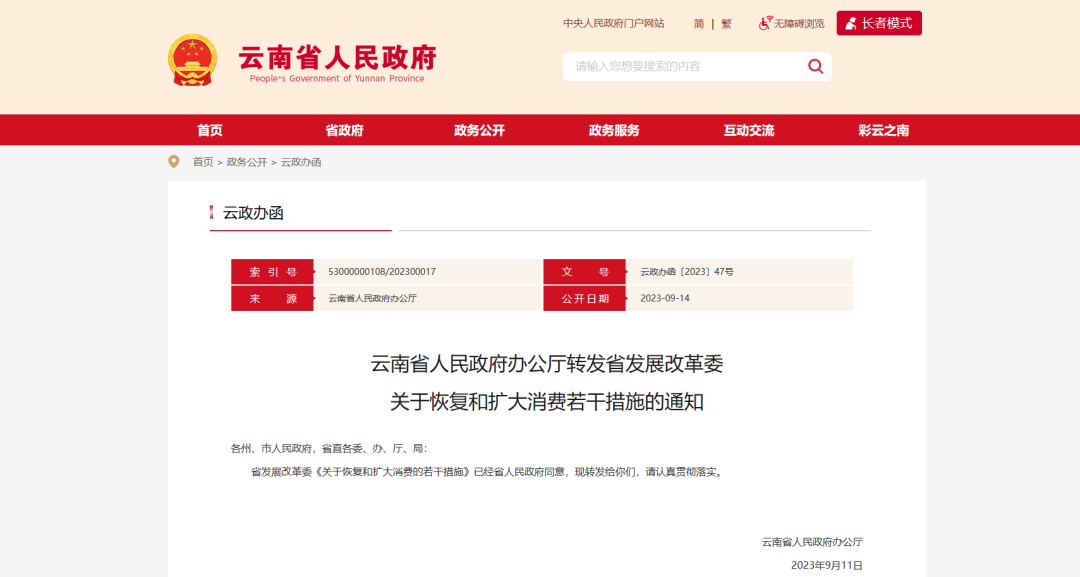This screenshot has height=577, width=1080.
Task: Focus the search input field
Action: (685, 67)
